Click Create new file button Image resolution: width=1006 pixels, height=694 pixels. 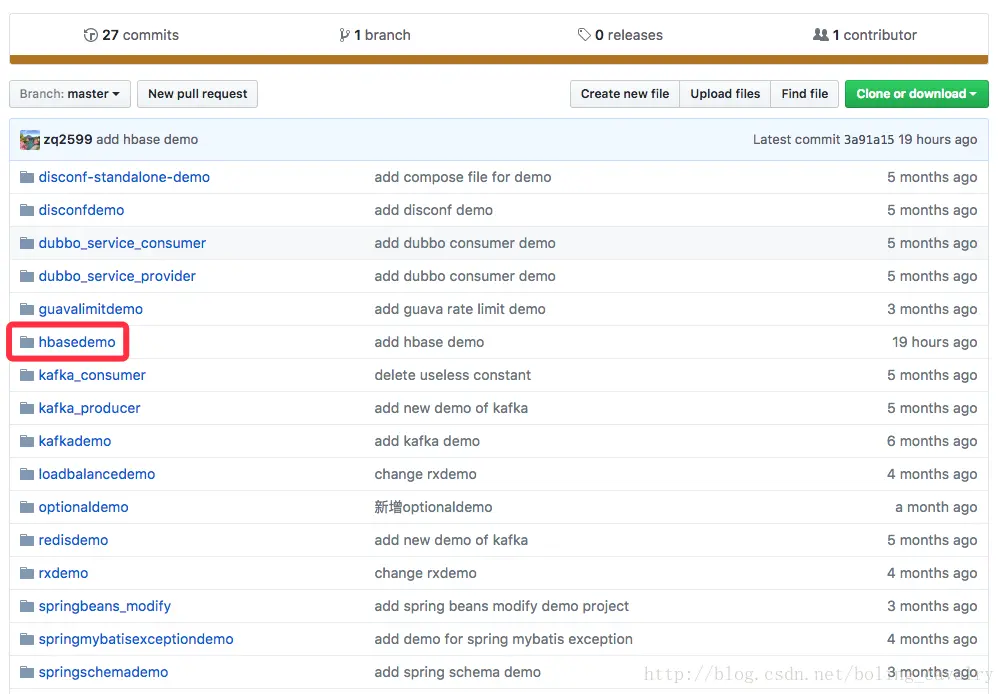625,94
